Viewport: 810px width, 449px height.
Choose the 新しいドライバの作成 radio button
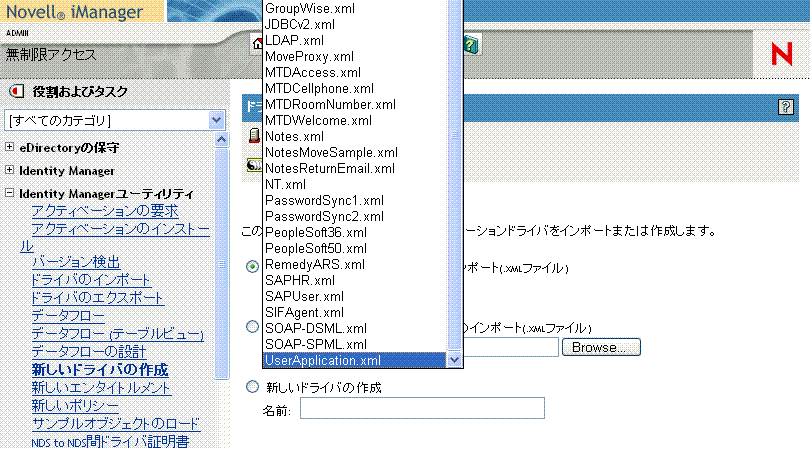252,386
